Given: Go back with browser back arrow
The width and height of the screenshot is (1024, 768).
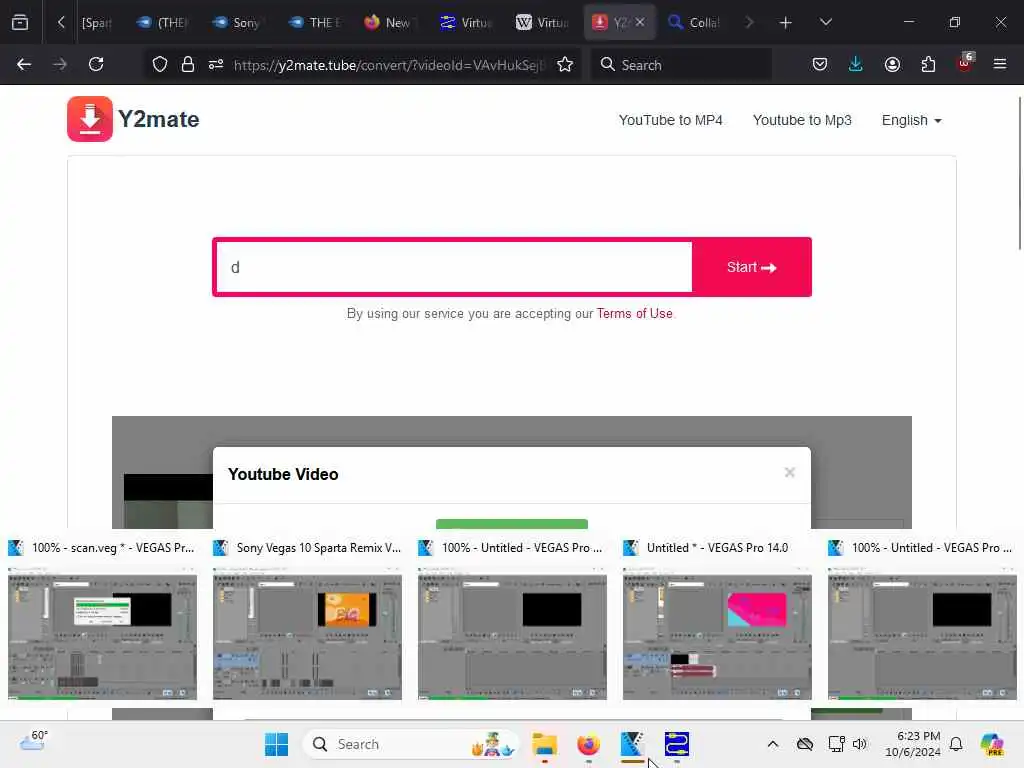Looking at the screenshot, I should tap(24, 64).
